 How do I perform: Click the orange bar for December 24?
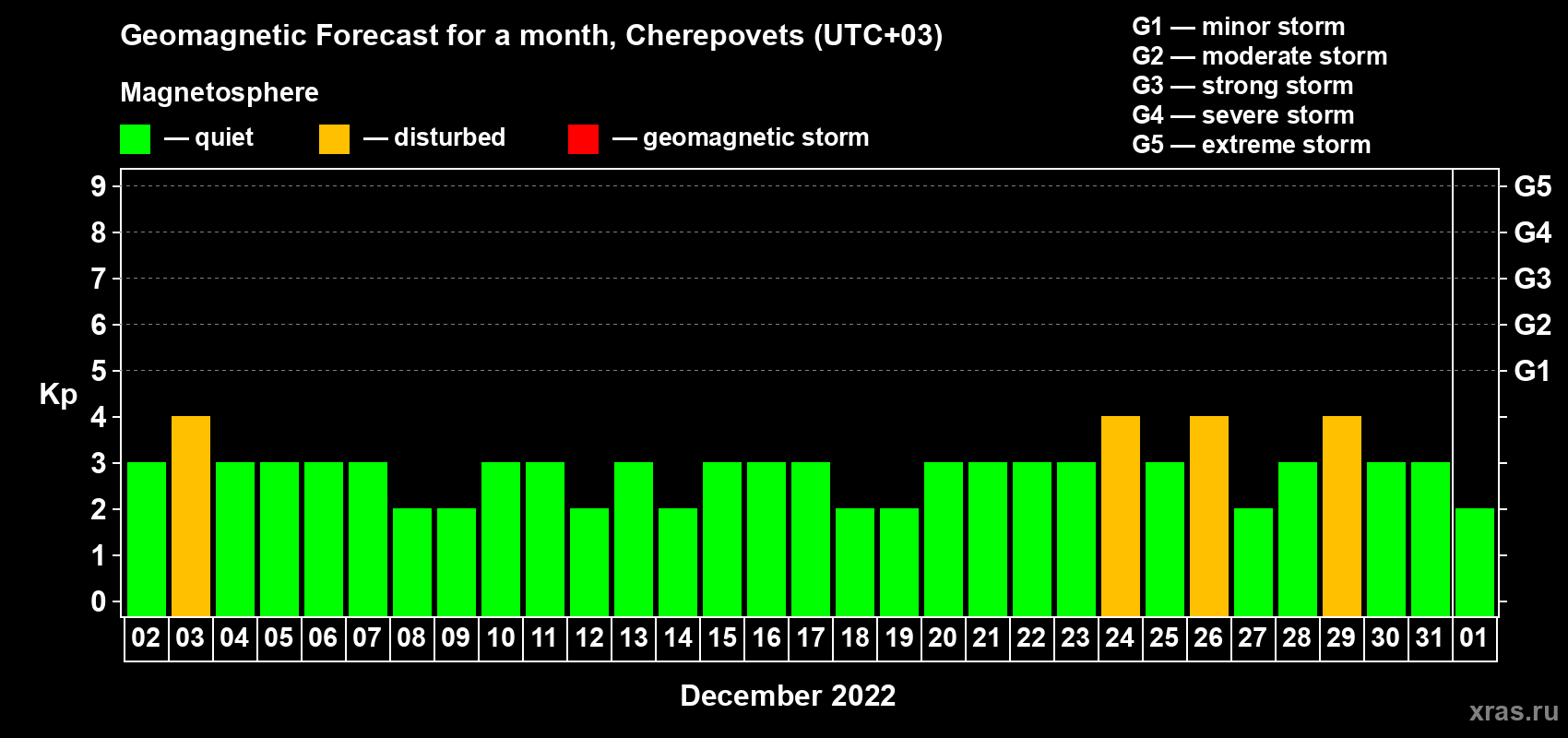[x=1121, y=516]
